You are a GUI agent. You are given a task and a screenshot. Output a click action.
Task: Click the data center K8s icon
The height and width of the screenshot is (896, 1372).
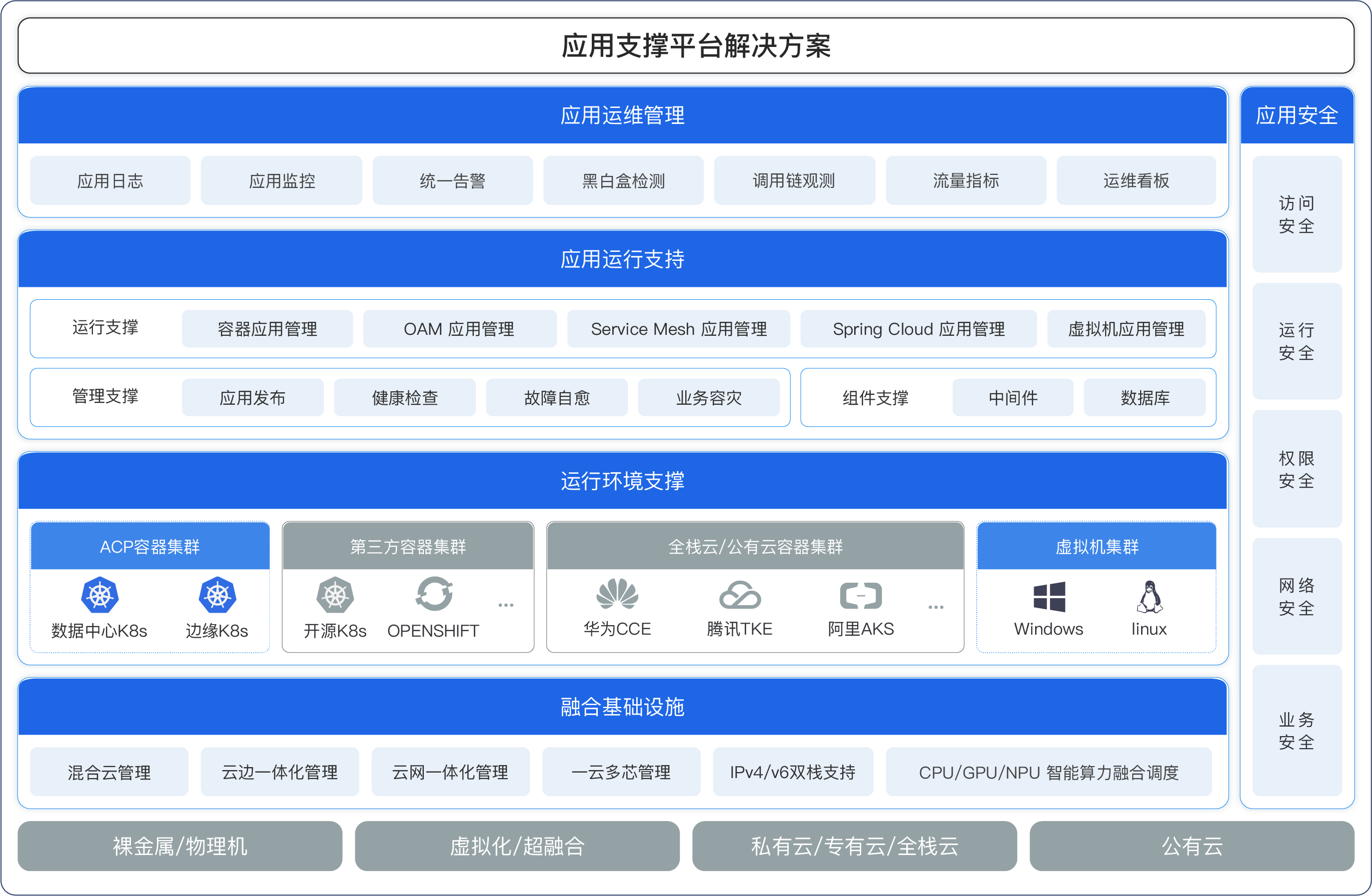100,595
